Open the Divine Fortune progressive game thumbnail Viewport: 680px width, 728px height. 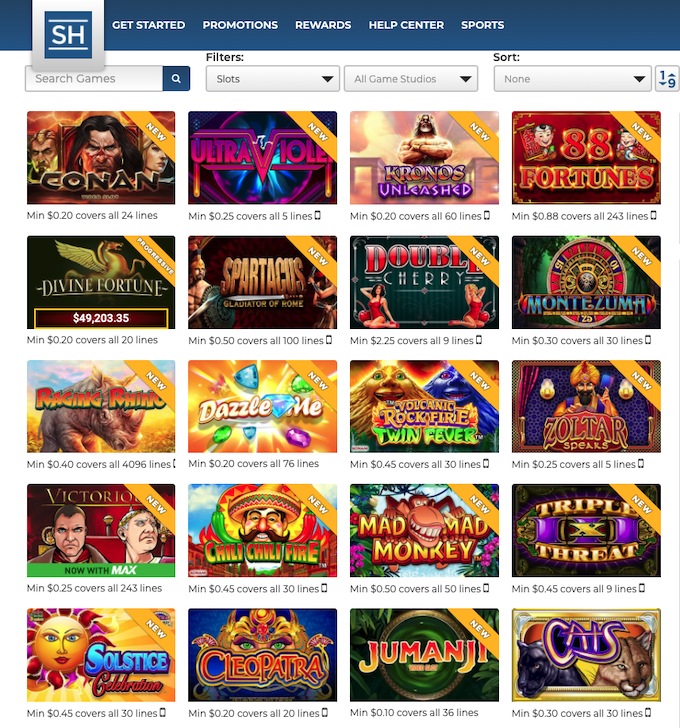[101, 282]
